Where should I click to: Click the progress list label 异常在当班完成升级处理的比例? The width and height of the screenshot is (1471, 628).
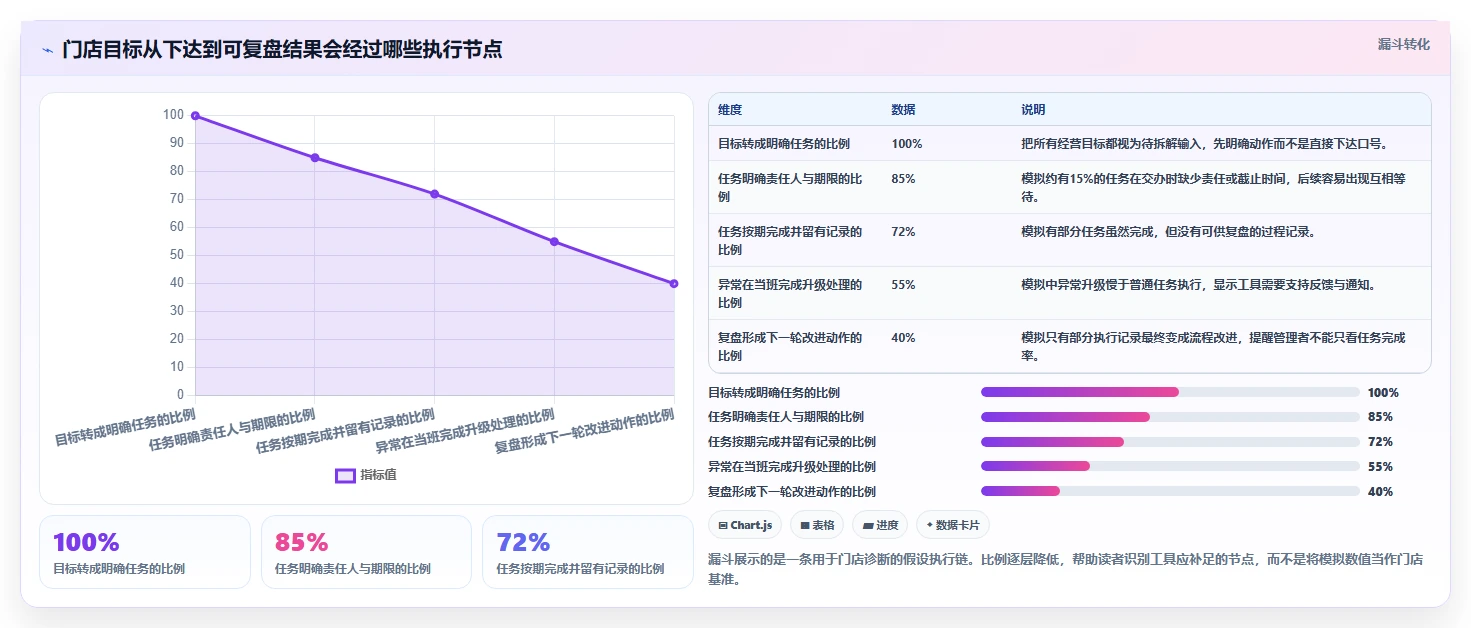[x=792, y=467]
